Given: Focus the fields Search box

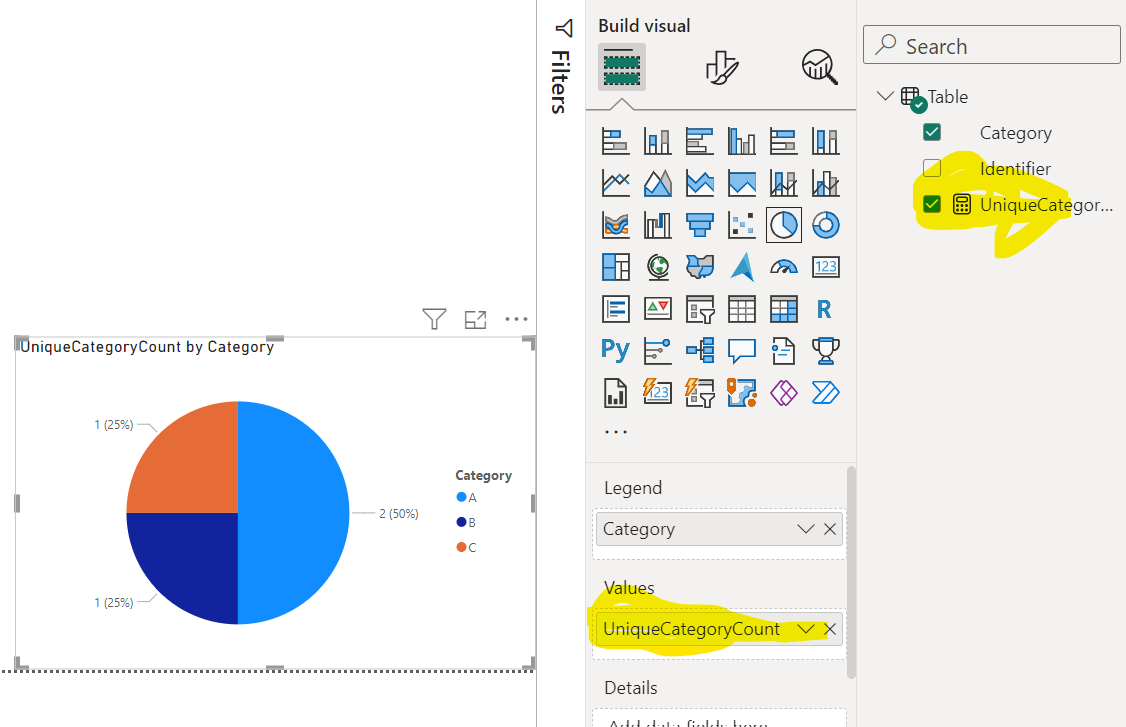Looking at the screenshot, I should point(992,45).
